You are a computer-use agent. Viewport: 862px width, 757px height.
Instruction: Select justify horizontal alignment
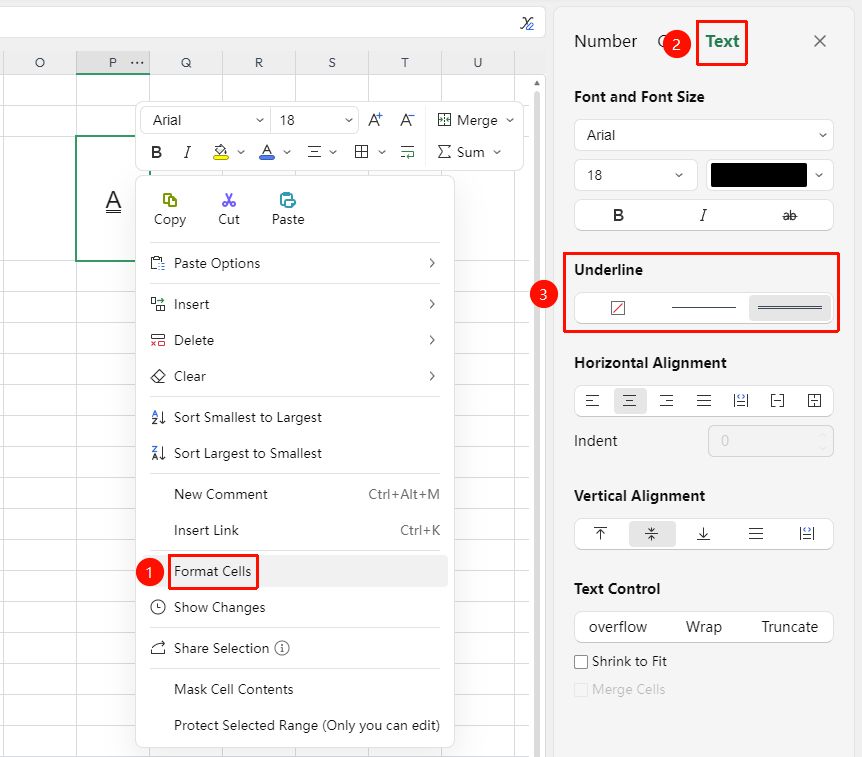pyautogui.click(x=704, y=401)
